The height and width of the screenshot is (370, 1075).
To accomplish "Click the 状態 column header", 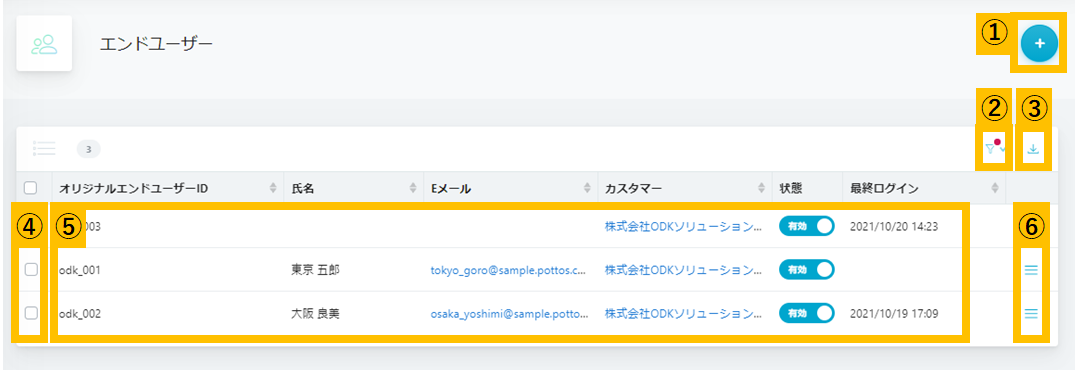I will click(x=790, y=188).
